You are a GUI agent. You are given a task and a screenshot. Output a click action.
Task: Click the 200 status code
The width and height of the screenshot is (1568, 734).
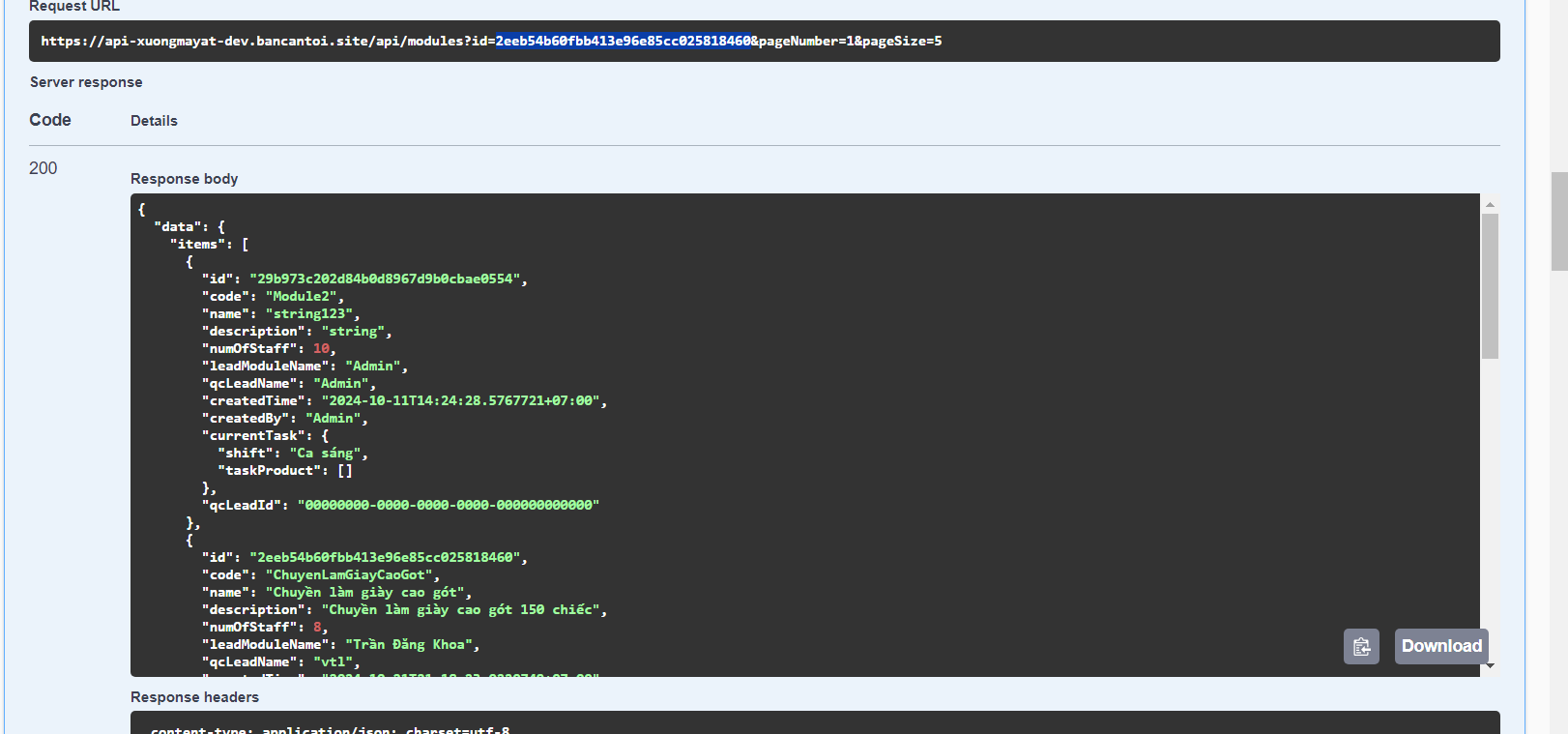[44, 168]
